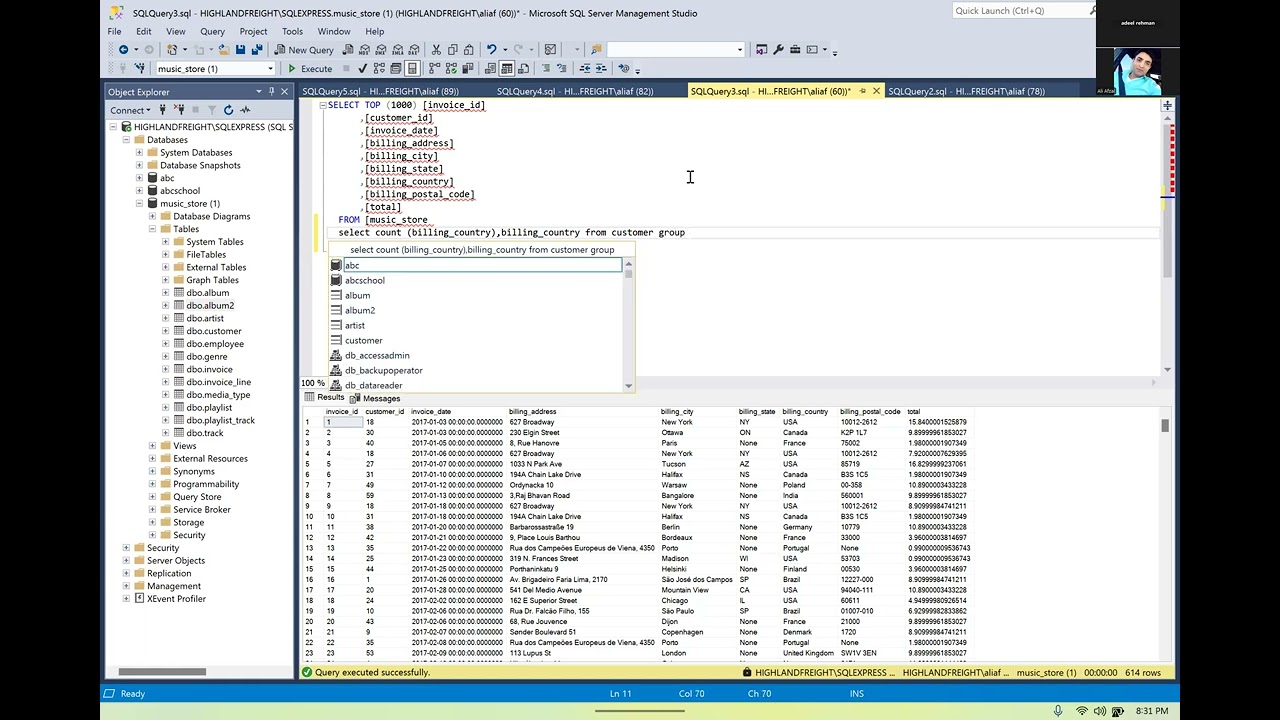This screenshot has height=720, width=1280.
Task: Click Specify Values for Template Parameters icon
Action: [624, 68]
